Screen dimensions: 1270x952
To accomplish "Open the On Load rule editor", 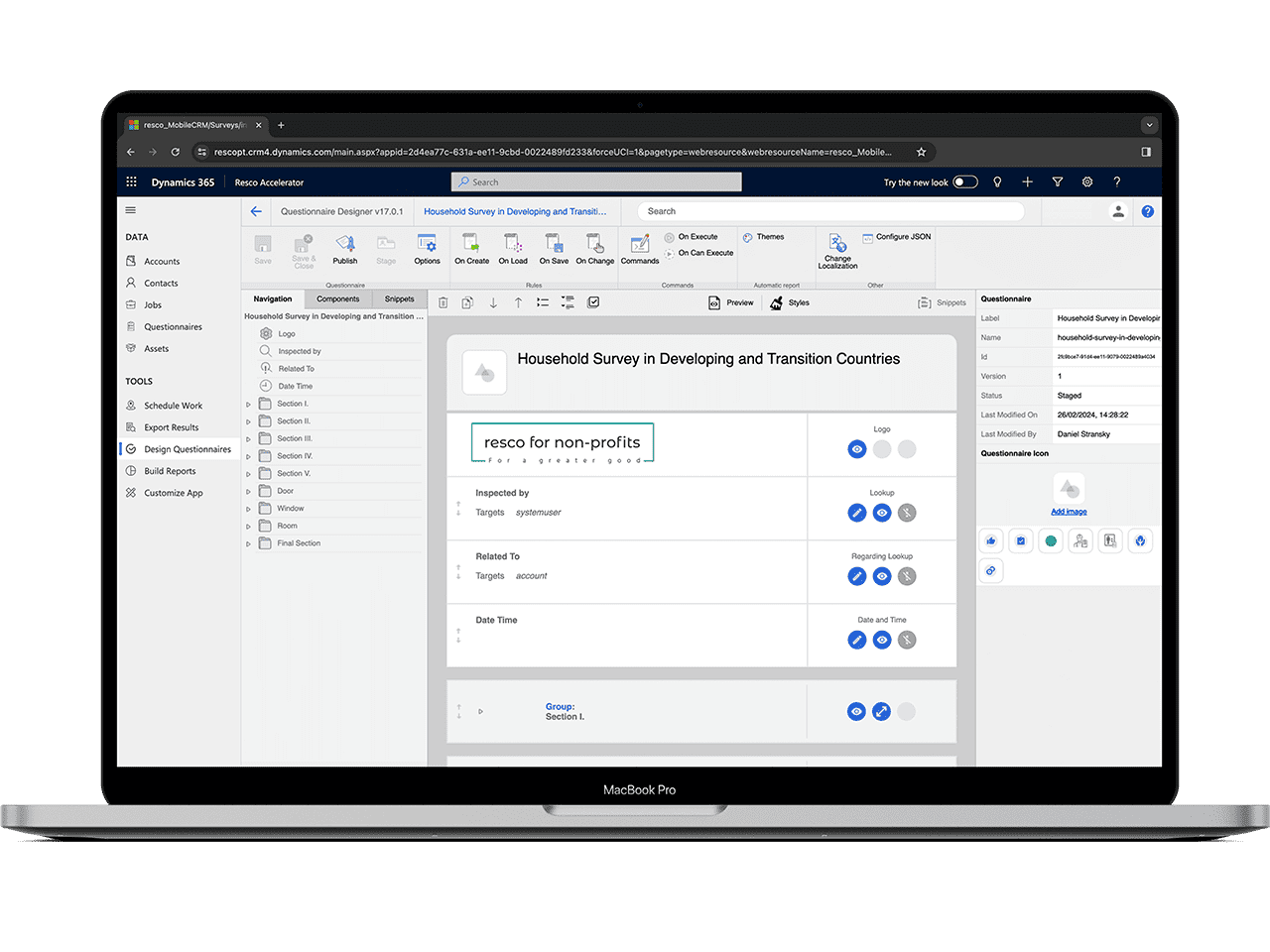I will point(513,249).
